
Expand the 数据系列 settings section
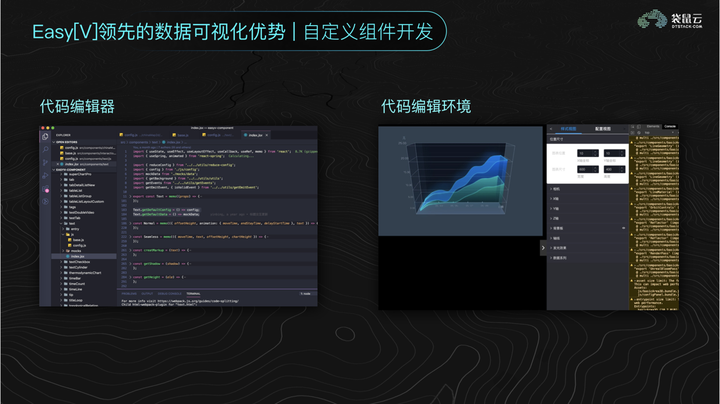[x=588, y=258]
